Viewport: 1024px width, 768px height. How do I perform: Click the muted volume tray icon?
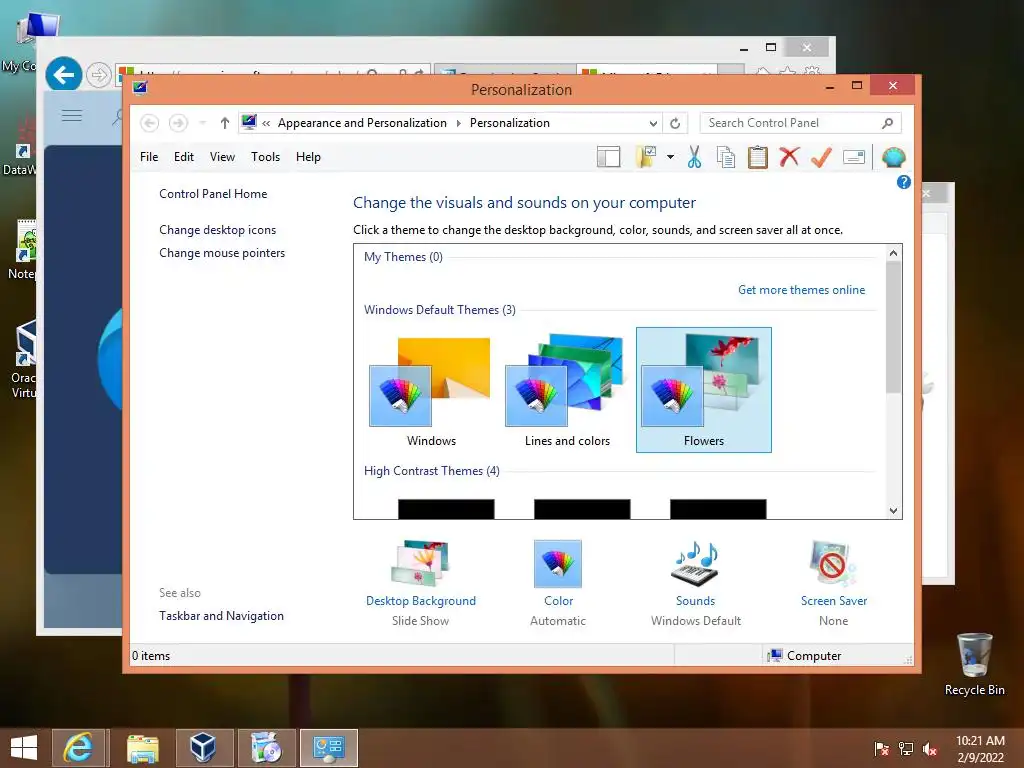(930, 749)
